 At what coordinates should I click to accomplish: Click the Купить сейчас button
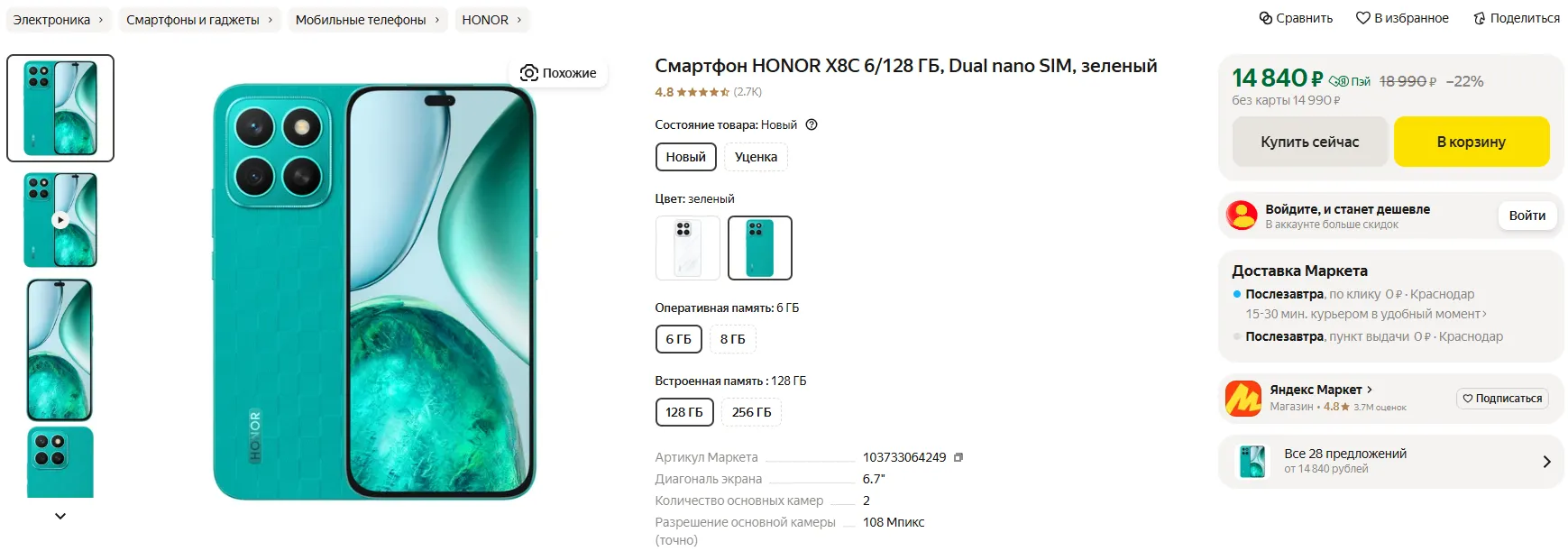1309,142
